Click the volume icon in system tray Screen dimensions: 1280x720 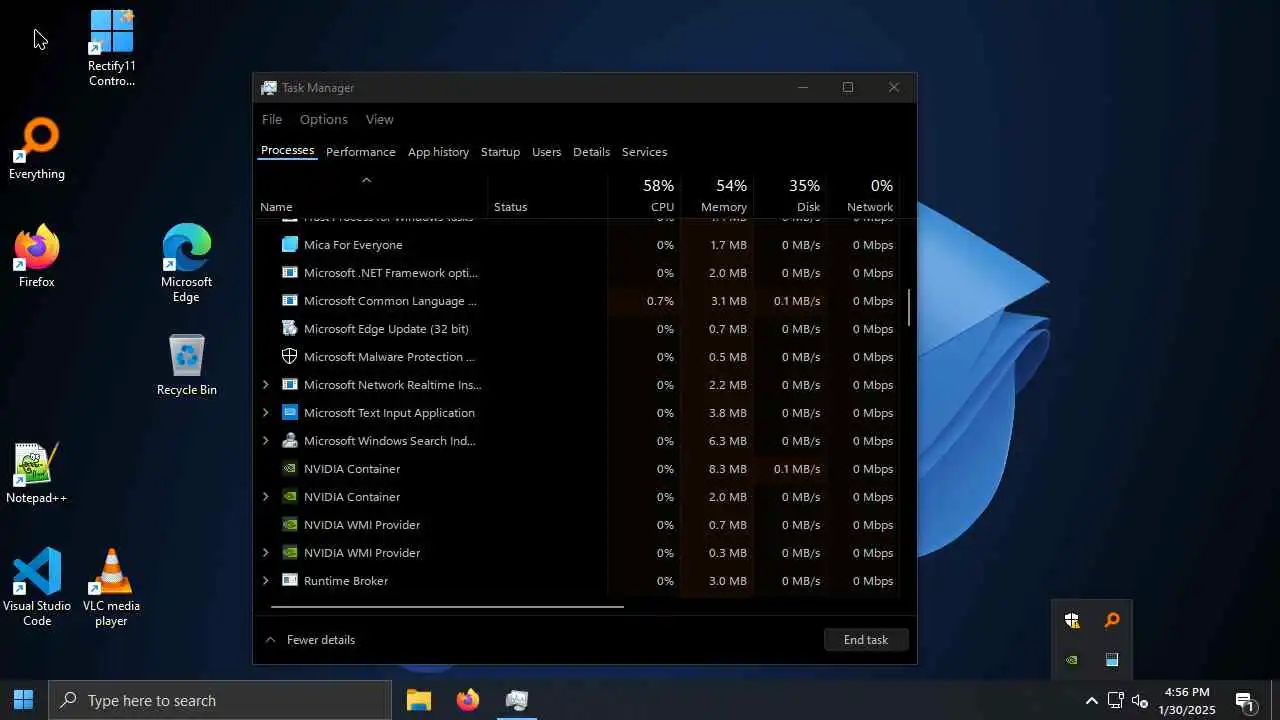tap(1139, 700)
